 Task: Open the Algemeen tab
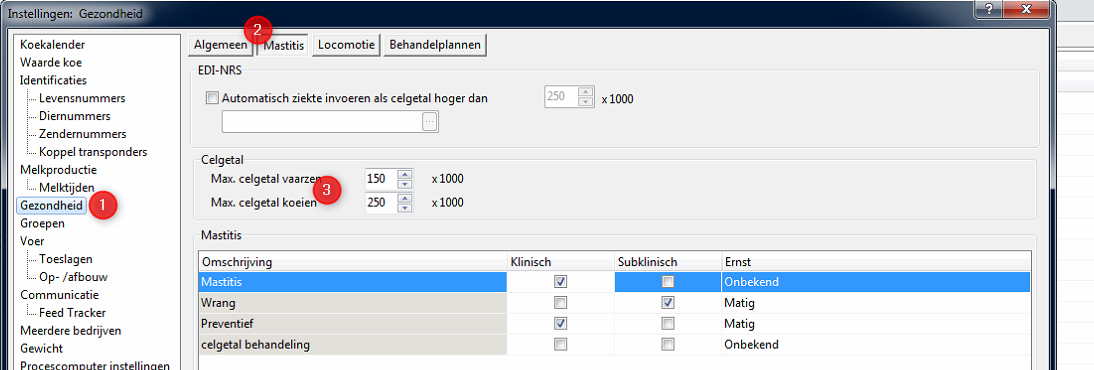[220, 45]
